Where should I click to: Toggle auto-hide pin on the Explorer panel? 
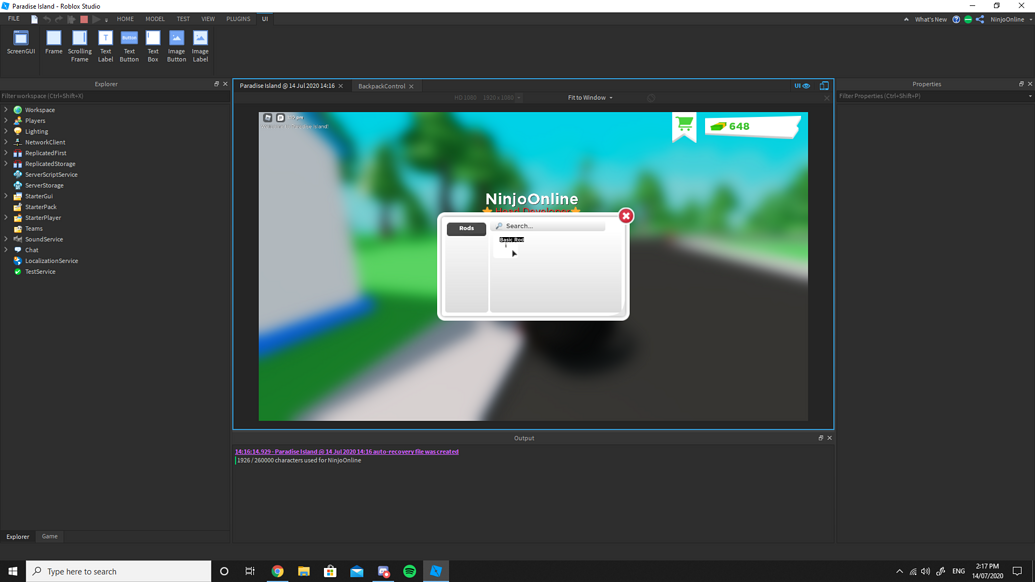click(x=217, y=83)
